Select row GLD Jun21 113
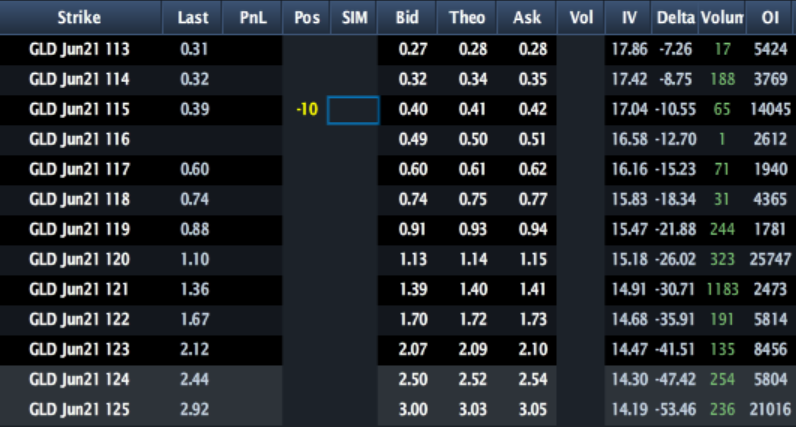The image size is (796, 427). pyautogui.click(x=398, y=50)
